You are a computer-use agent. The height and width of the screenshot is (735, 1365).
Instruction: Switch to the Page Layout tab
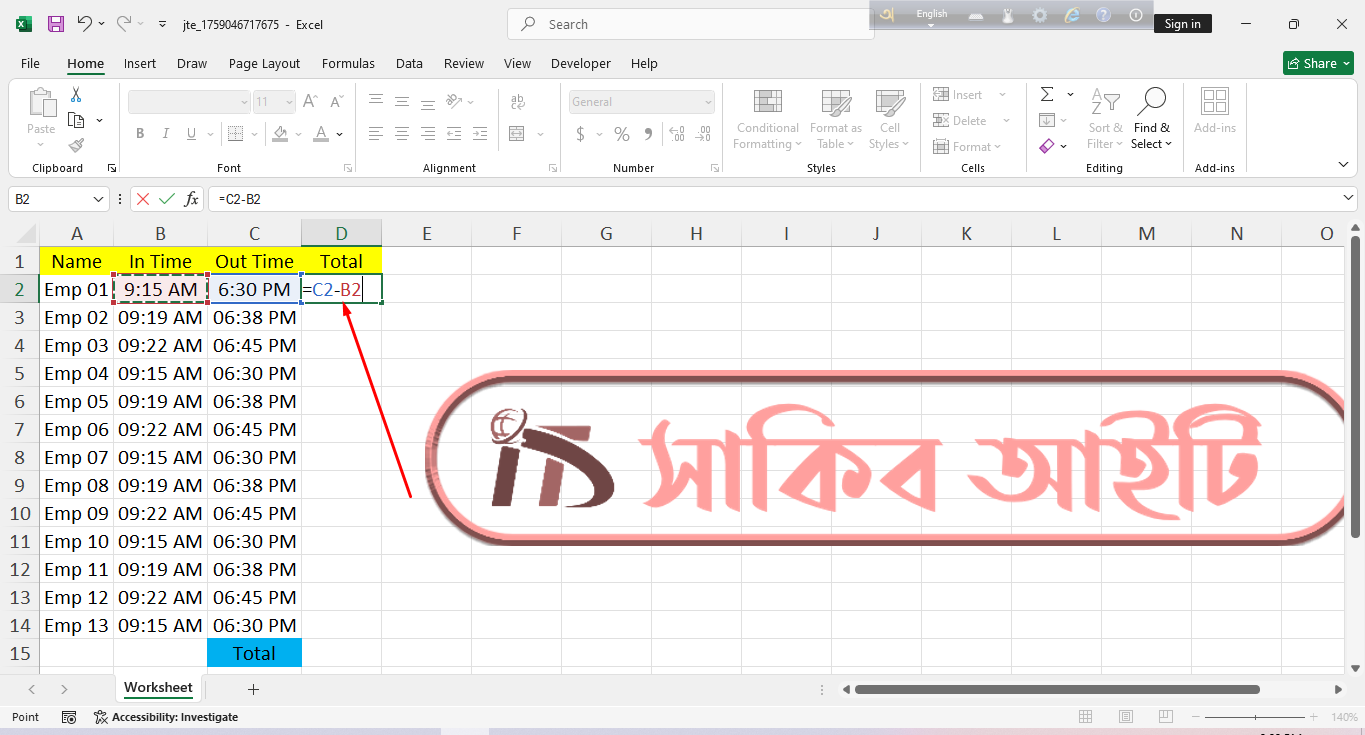264,63
